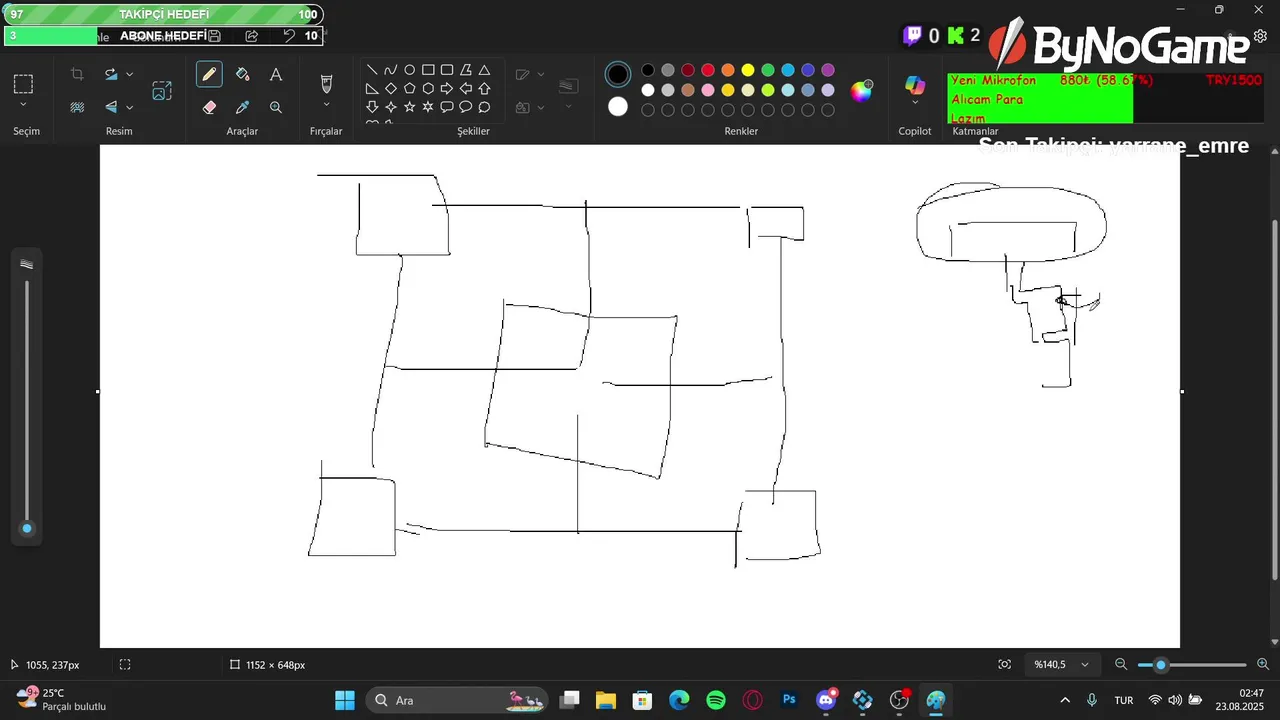
Task: Pick the green color swatch
Action: [768, 70]
